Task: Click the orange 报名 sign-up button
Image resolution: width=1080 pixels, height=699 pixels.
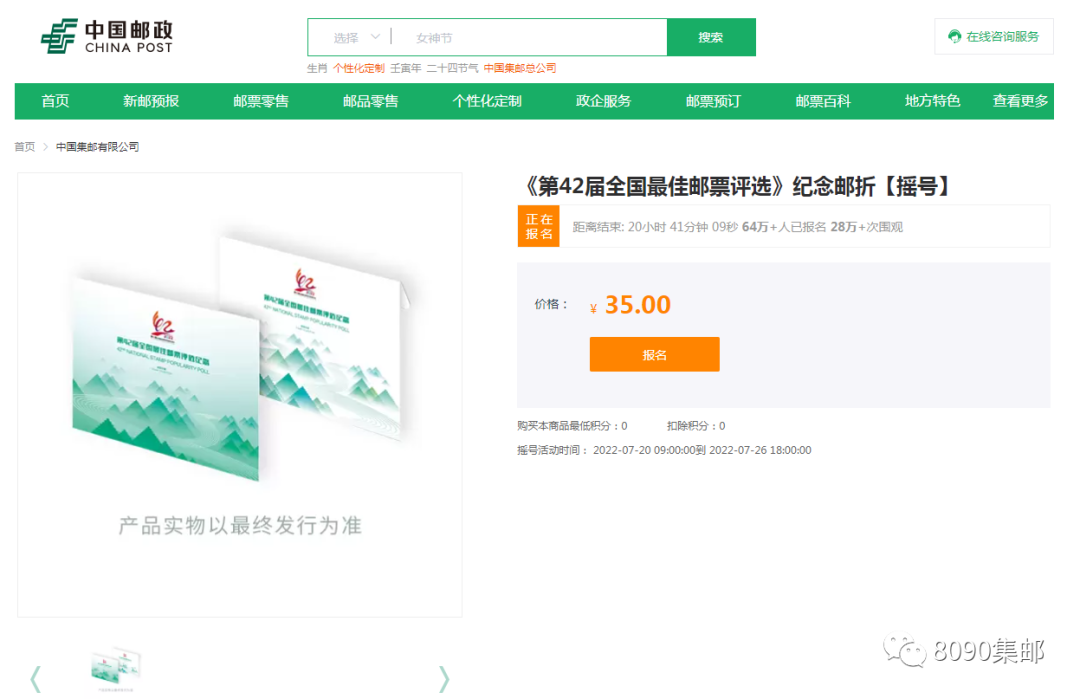Action: point(654,355)
